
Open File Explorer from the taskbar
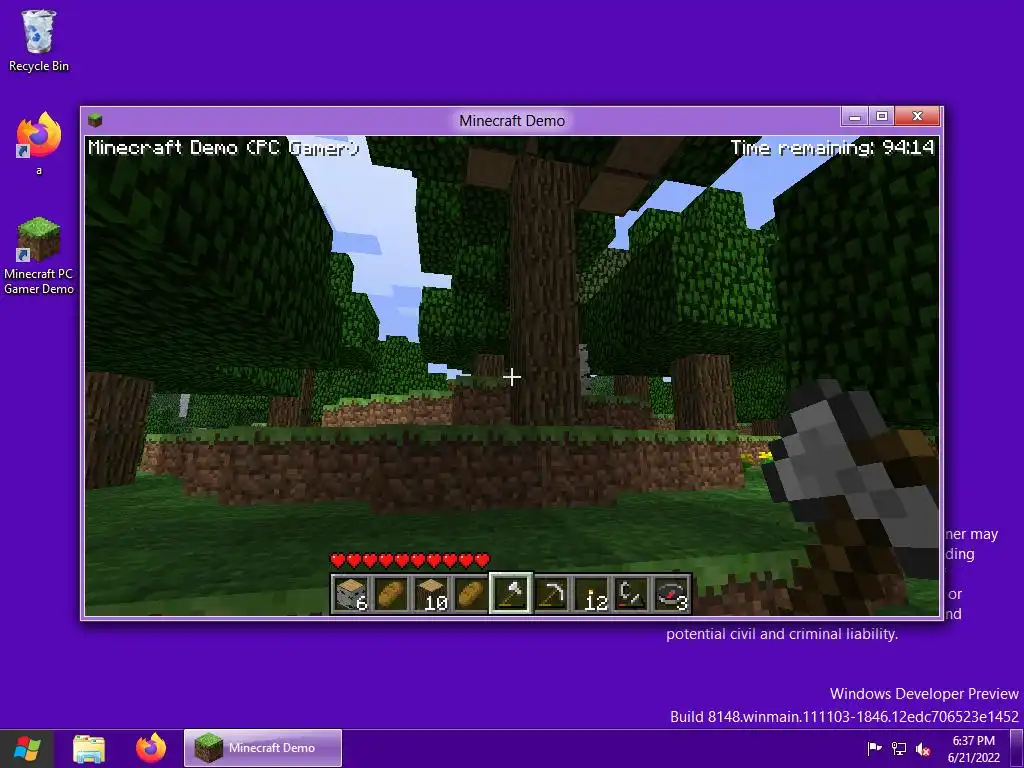coord(89,748)
